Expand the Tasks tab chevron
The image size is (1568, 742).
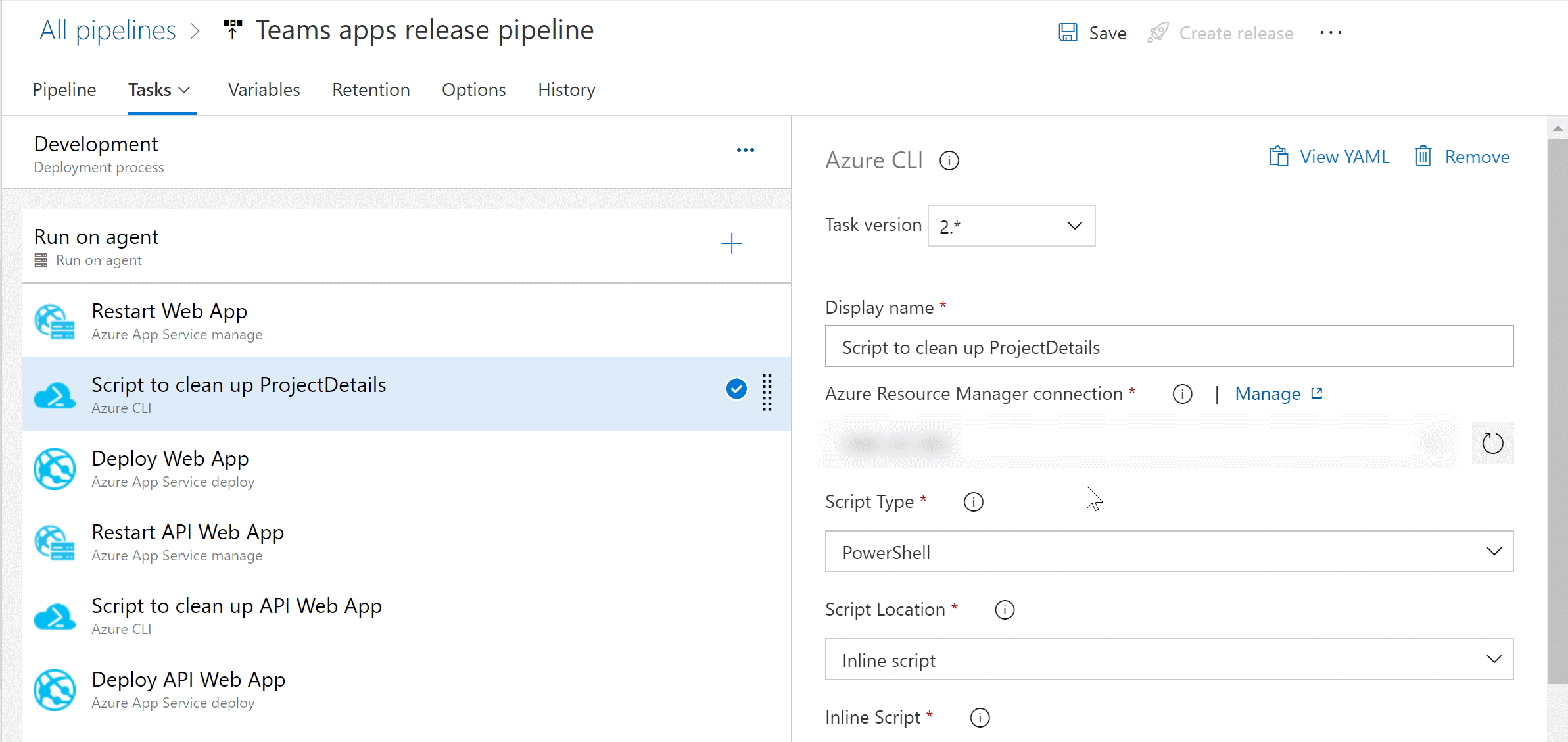tap(185, 90)
